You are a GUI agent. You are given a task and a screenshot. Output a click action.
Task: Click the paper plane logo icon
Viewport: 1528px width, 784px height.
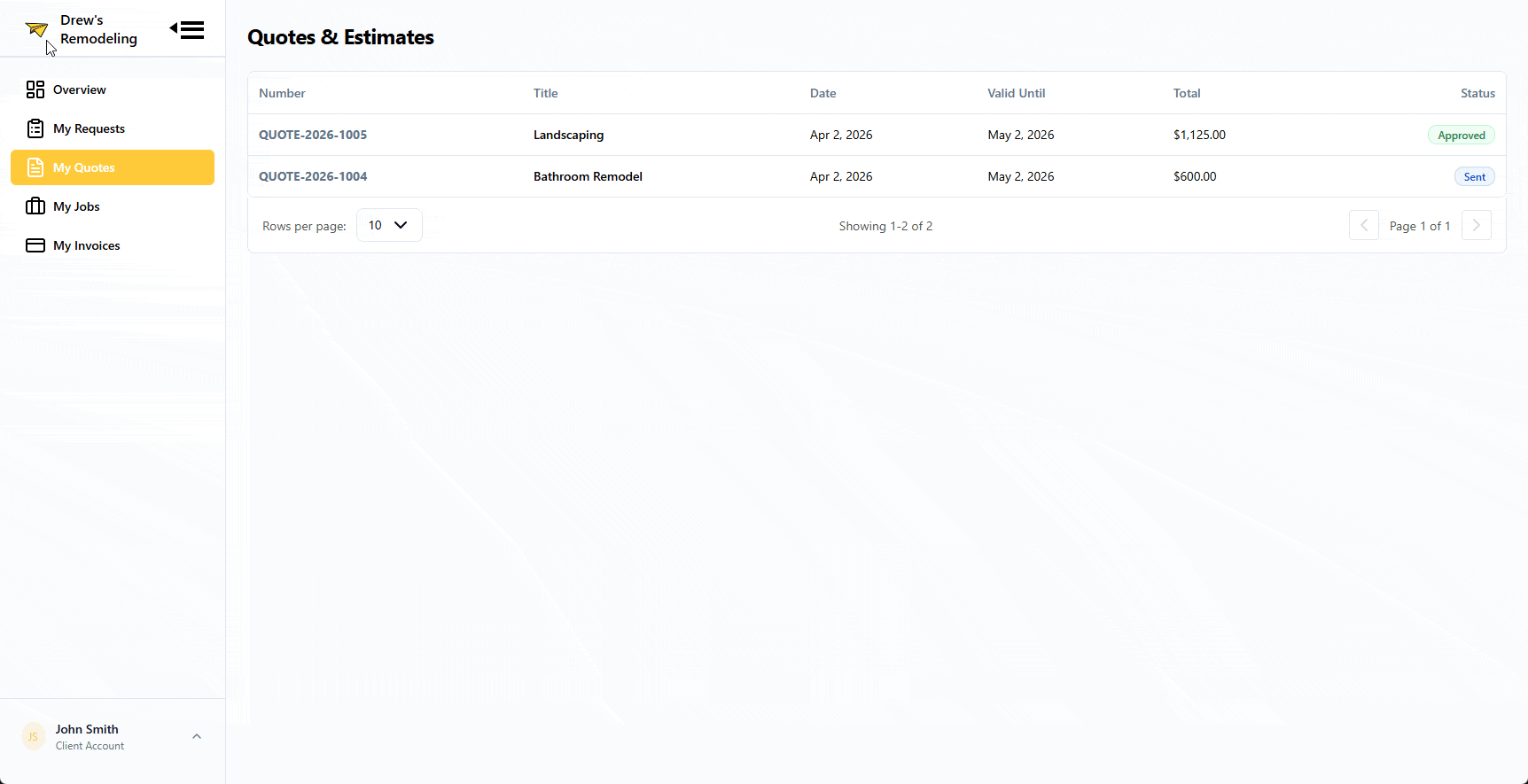point(36,29)
